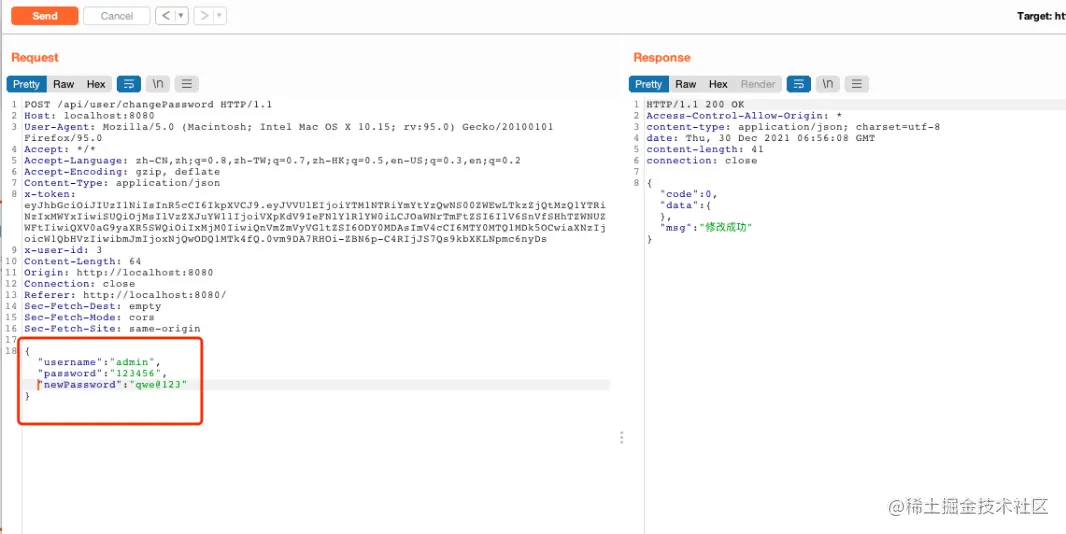Select the Response Raw tab
Screen dimensions: 1066x534
coord(685,84)
